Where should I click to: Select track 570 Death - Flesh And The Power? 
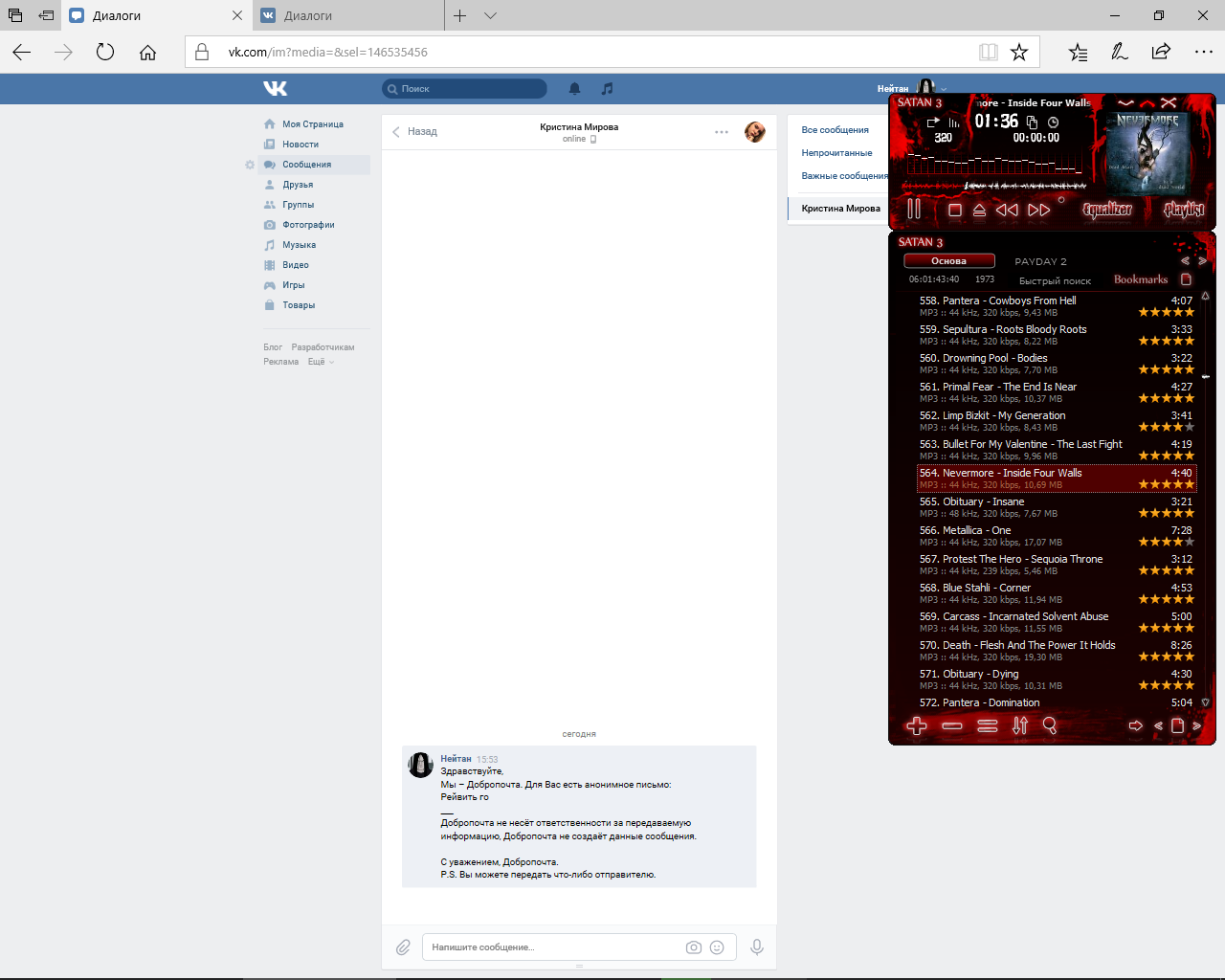click(1057, 651)
